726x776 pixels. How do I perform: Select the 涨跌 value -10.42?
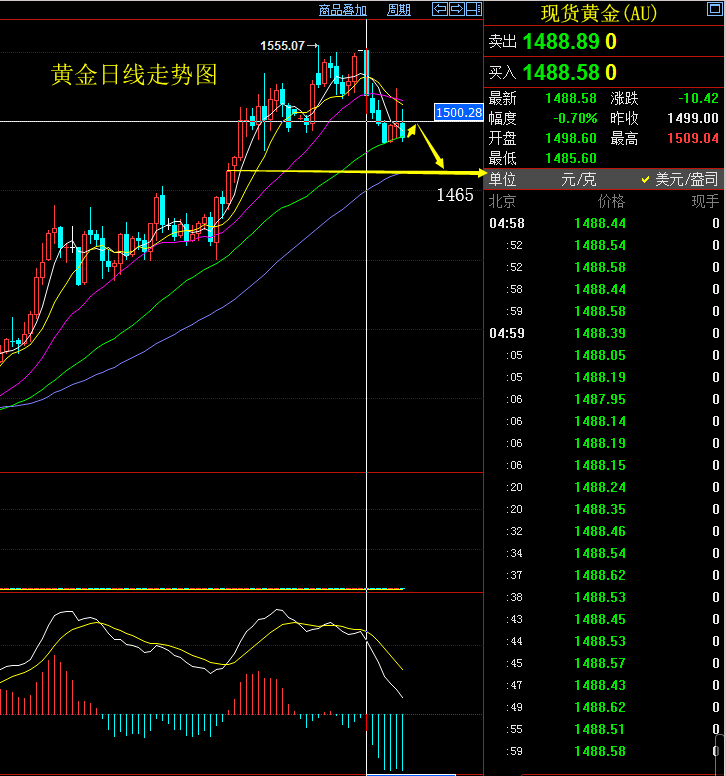click(x=698, y=98)
